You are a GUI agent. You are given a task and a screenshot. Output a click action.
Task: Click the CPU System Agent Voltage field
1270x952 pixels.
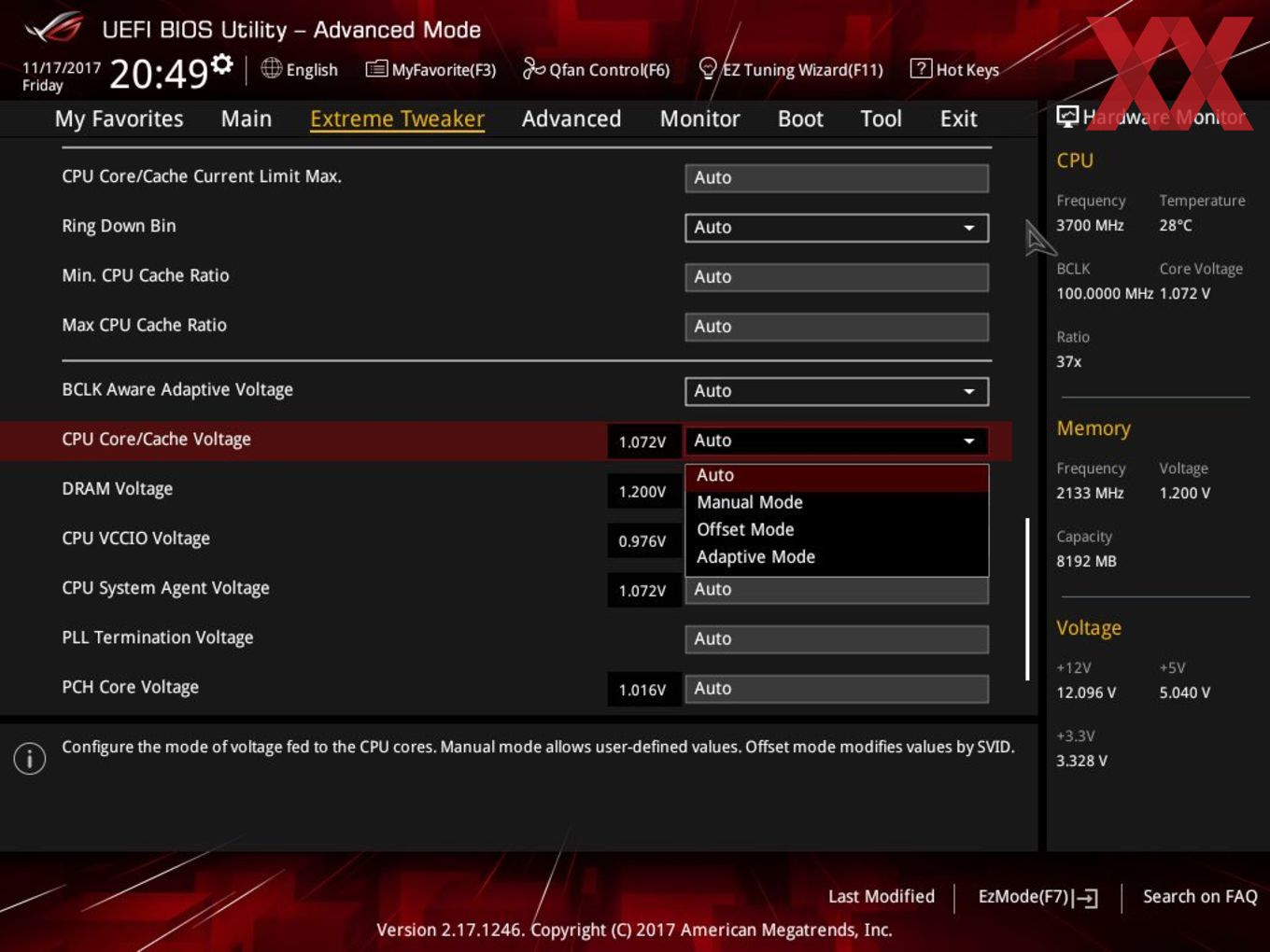(837, 590)
